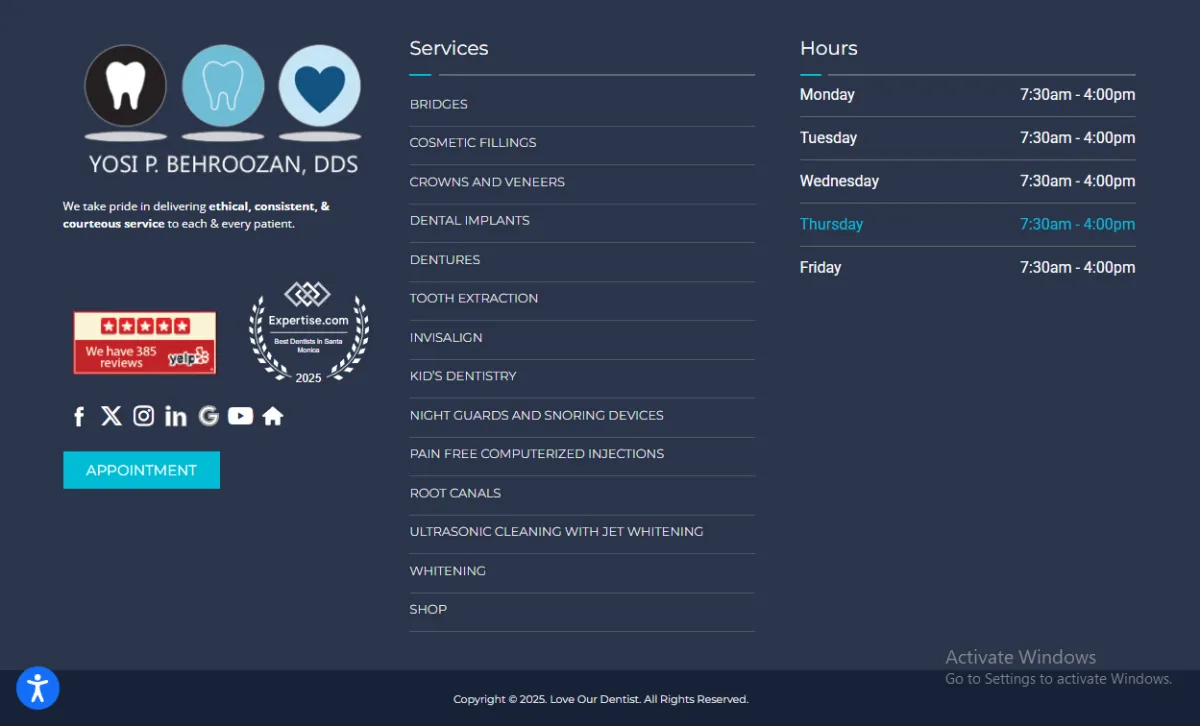Open the Kid's Dentistry link

point(463,376)
